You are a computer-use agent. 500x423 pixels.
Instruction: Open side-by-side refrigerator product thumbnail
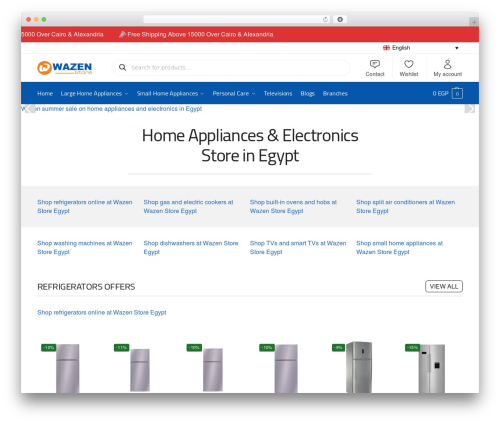click(432, 368)
